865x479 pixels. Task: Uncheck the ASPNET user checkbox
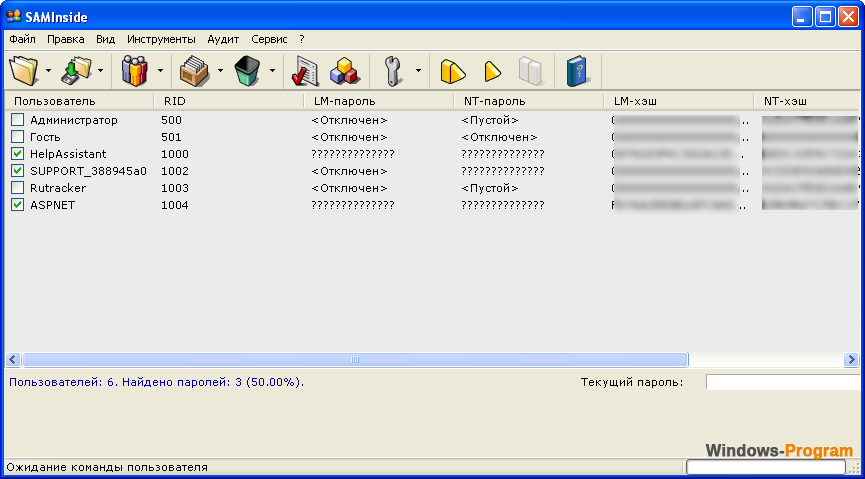[18, 205]
